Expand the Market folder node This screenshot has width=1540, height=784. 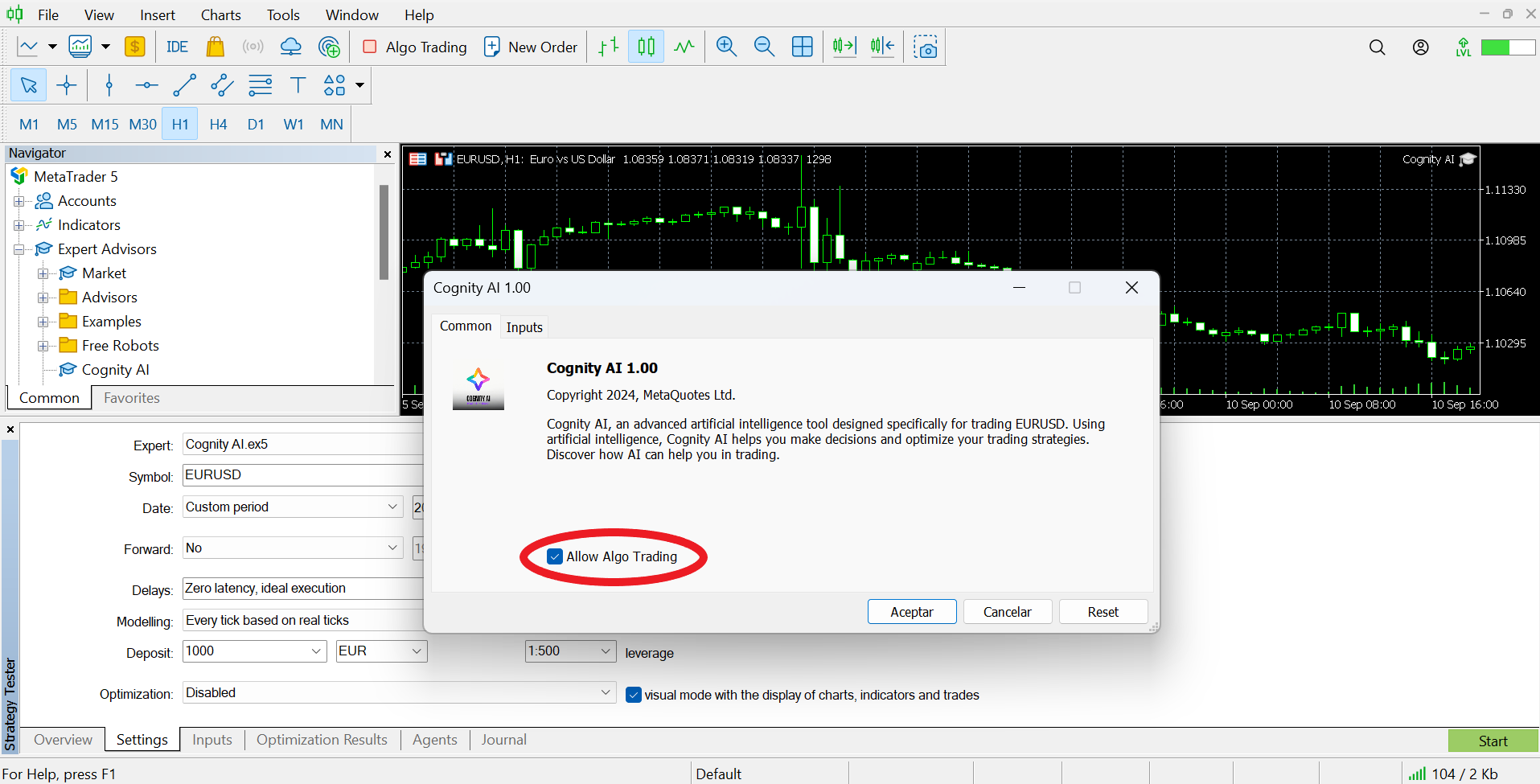pos(43,273)
